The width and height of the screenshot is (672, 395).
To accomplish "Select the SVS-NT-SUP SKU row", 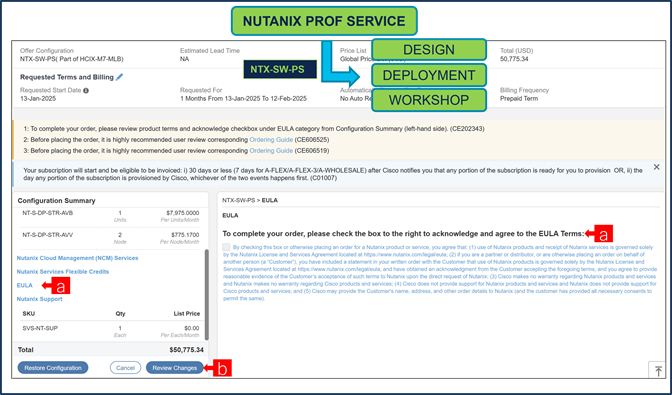I will 111,332.
